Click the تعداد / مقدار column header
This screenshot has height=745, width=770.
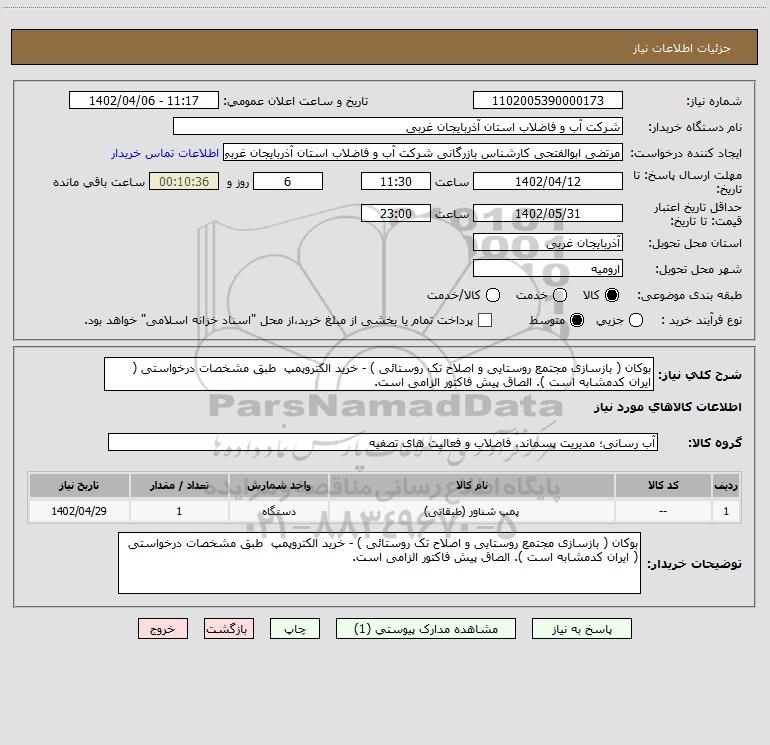click(179, 485)
